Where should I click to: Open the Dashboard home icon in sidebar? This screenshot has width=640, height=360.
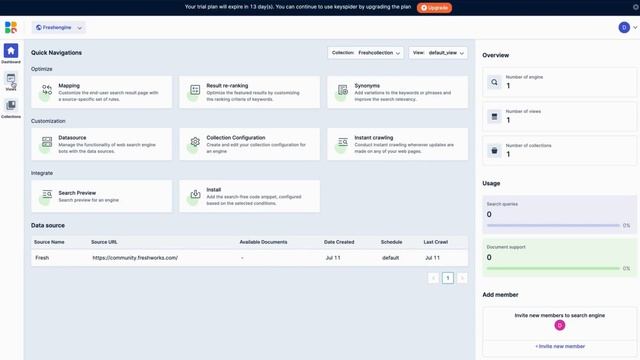11,51
